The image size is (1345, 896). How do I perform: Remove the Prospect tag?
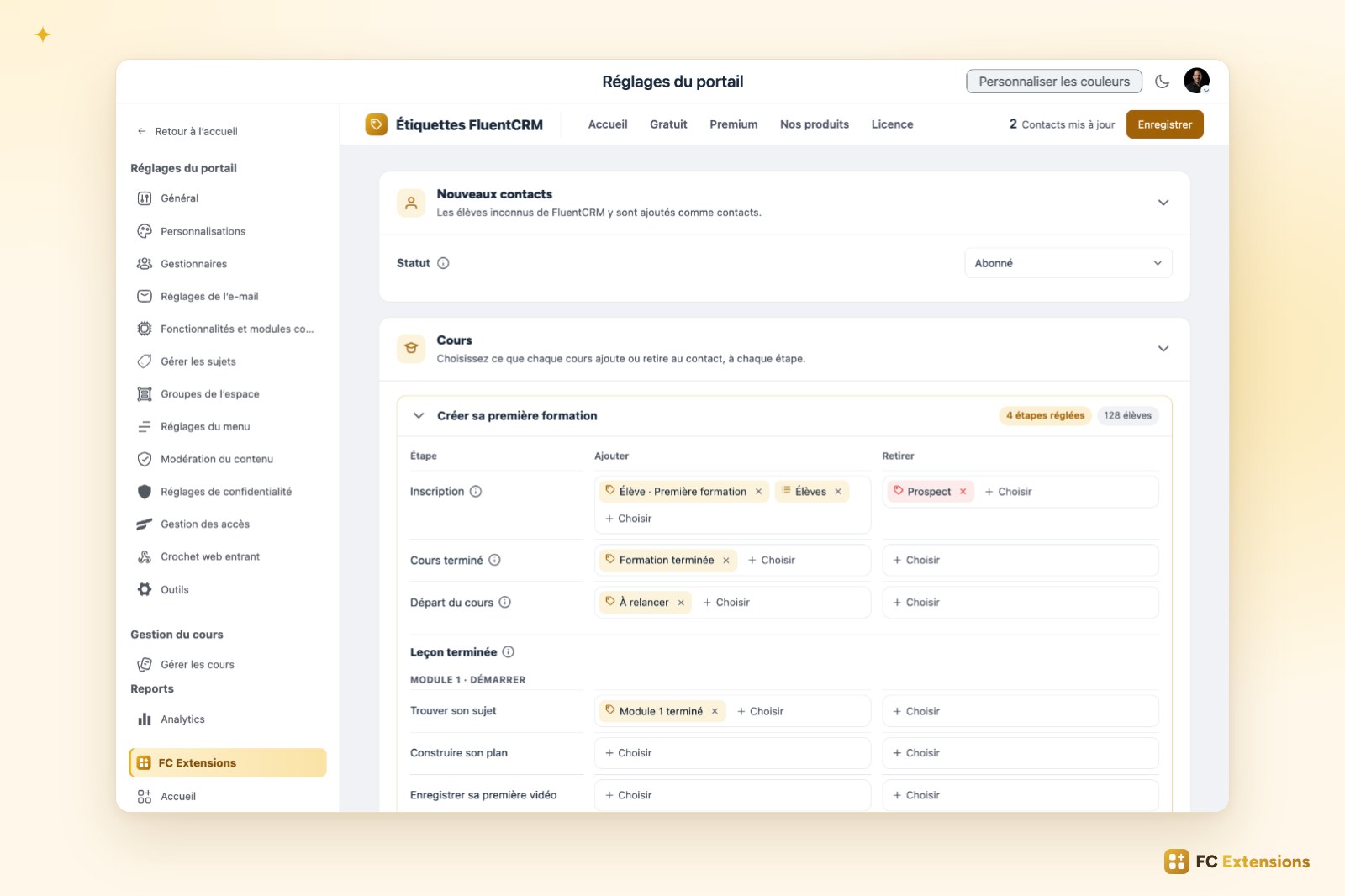(963, 492)
